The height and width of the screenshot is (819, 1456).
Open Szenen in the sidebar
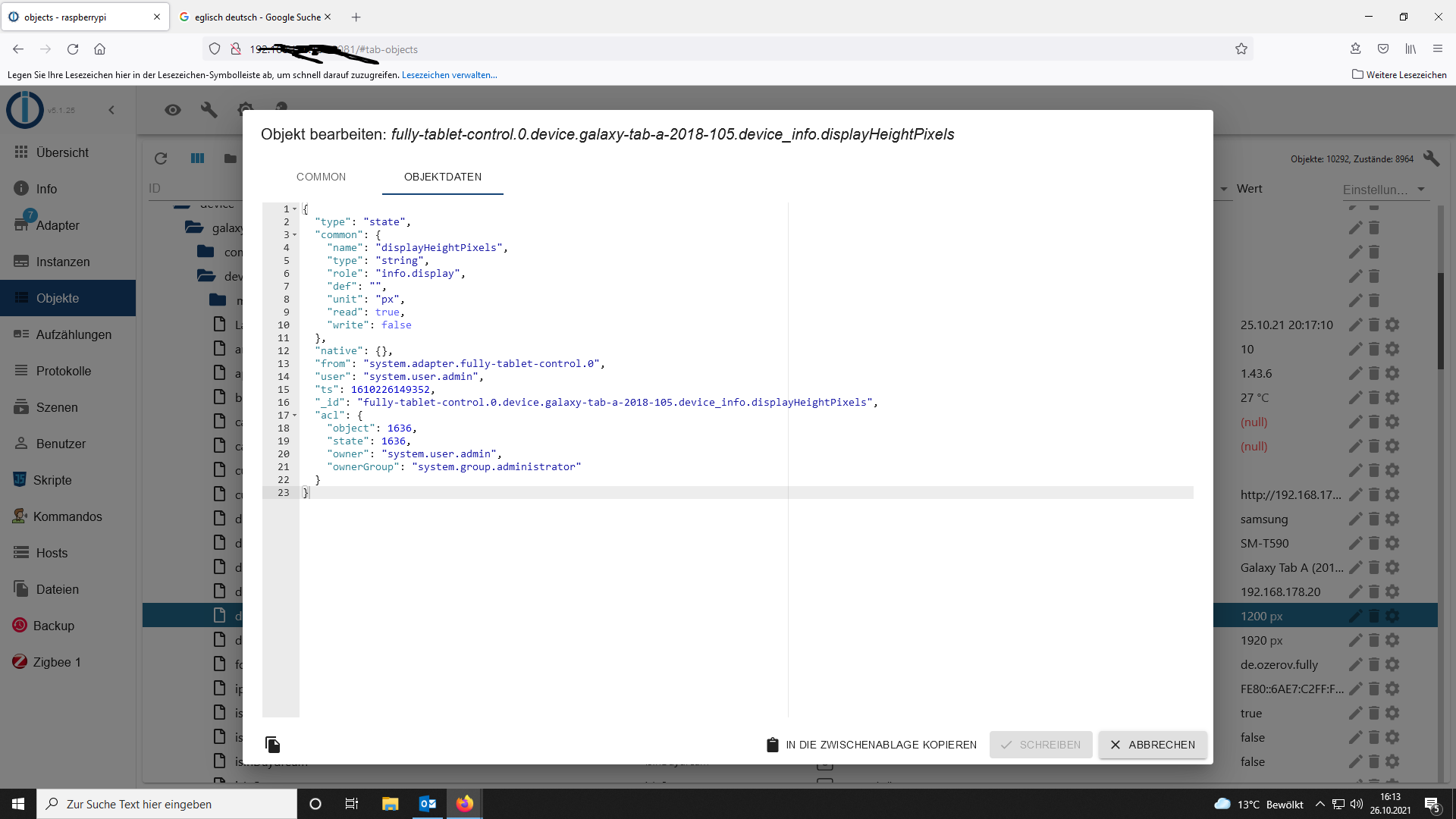click(68, 407)
